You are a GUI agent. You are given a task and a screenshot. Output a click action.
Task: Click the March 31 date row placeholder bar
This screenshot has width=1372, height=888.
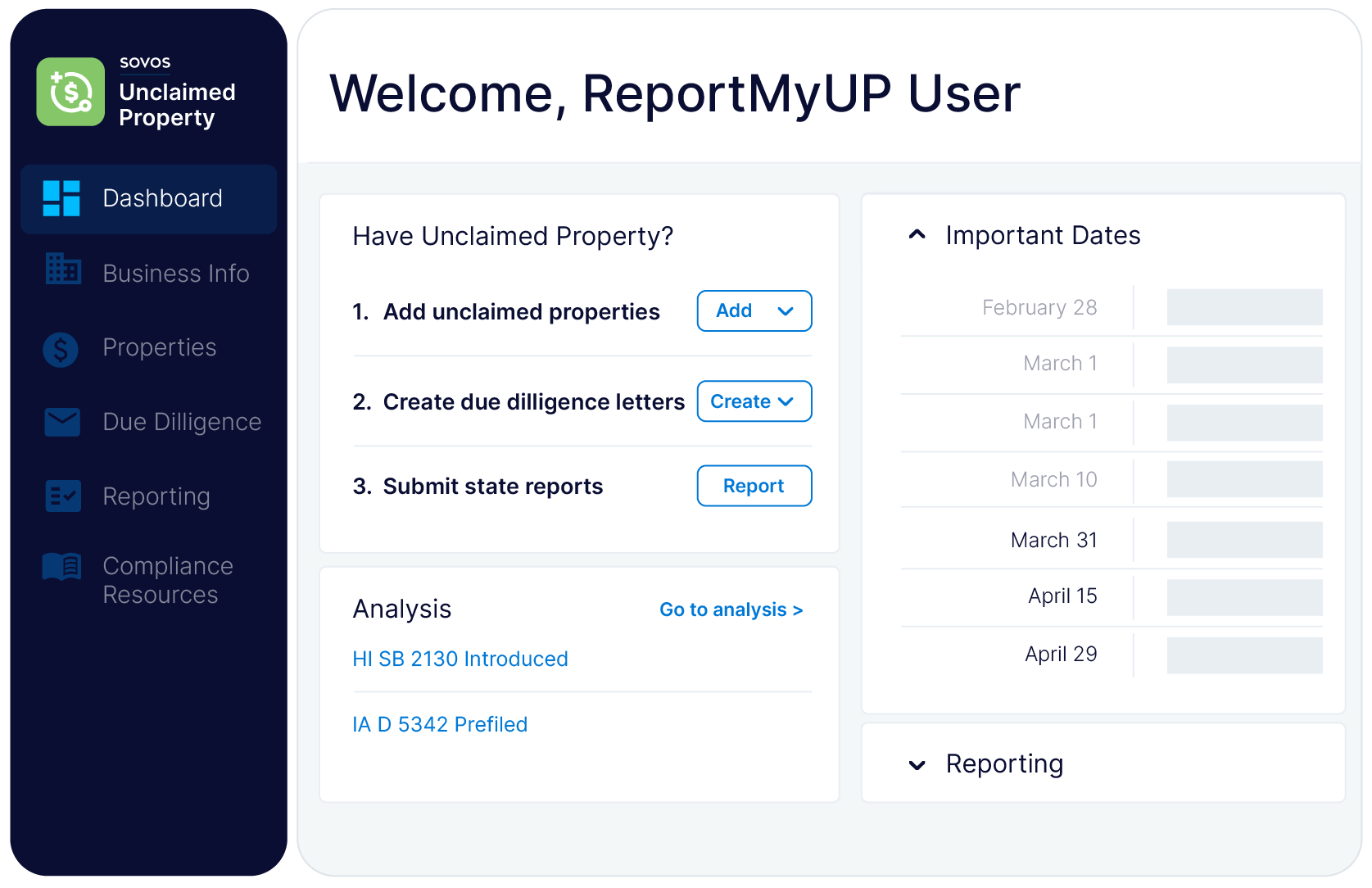tap(1244, 540)
